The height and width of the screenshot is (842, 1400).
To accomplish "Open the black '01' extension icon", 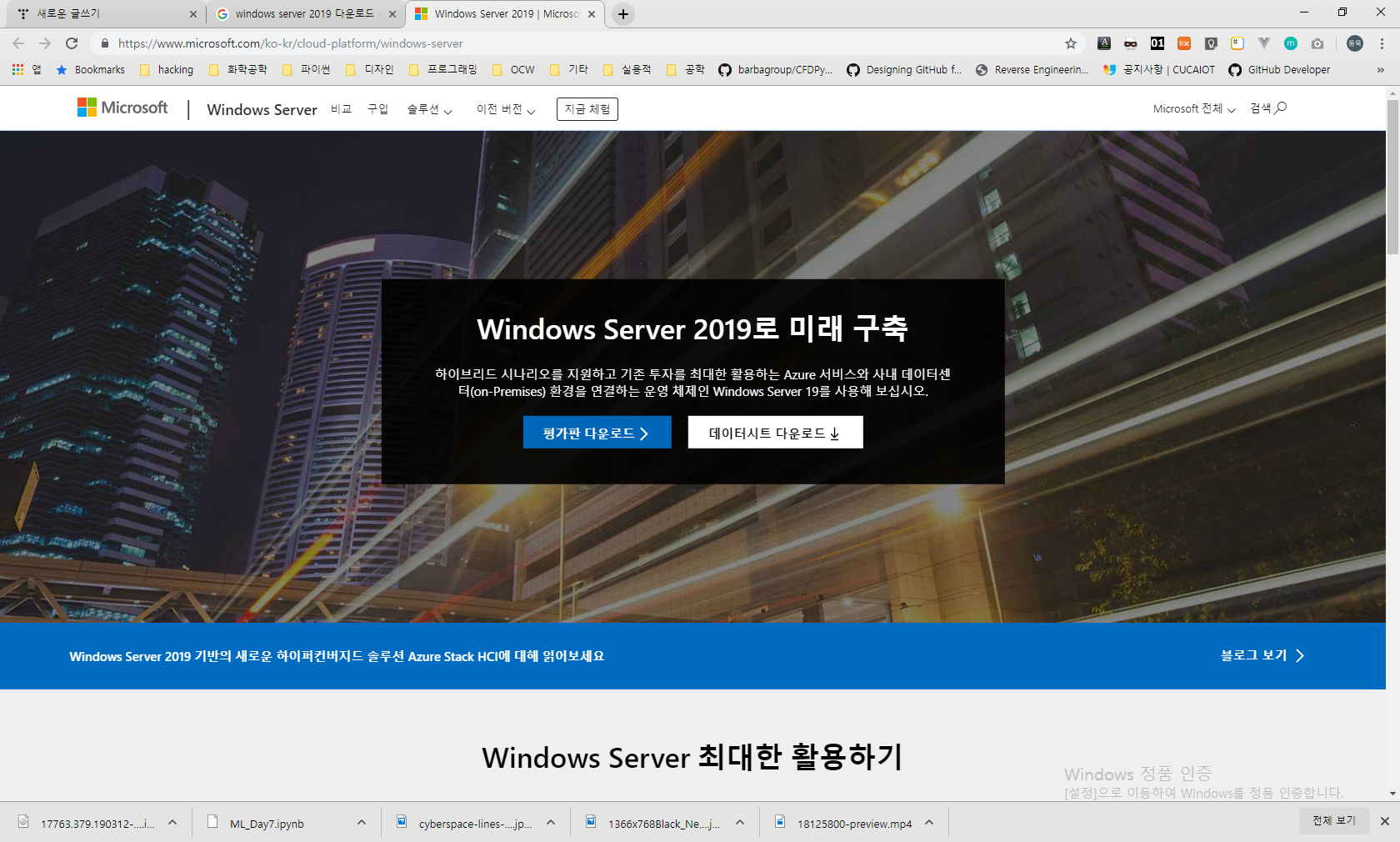I will point(1157,43).
